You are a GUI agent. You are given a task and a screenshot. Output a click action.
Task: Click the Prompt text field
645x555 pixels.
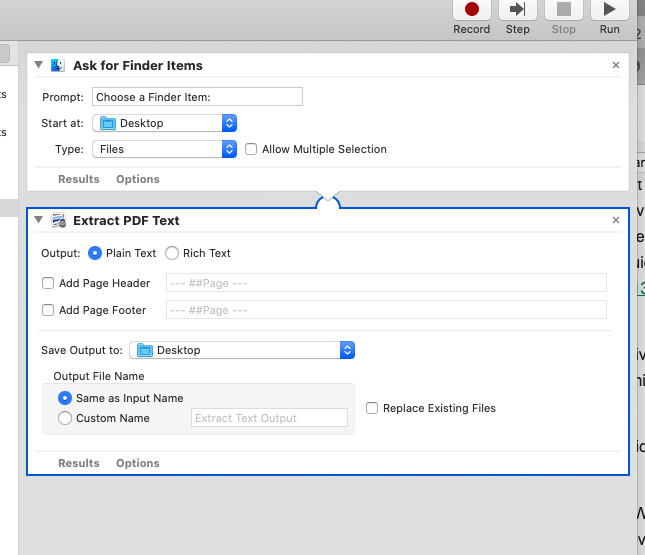pos(197,97)
